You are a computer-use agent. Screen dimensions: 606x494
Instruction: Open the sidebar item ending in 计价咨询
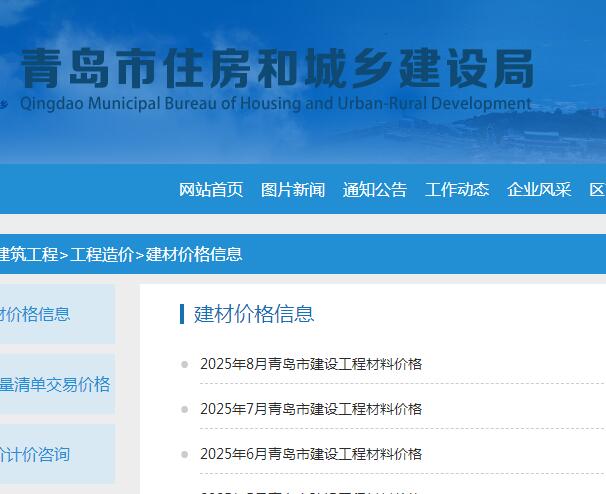point(57,454)
